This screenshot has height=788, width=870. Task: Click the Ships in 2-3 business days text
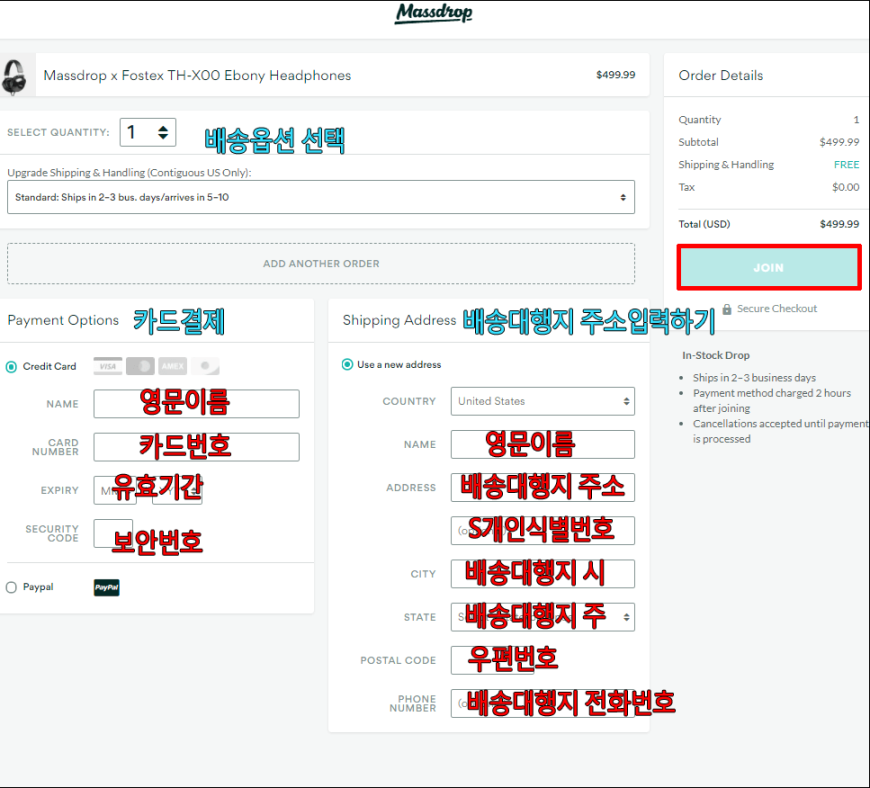click(754, 378)
